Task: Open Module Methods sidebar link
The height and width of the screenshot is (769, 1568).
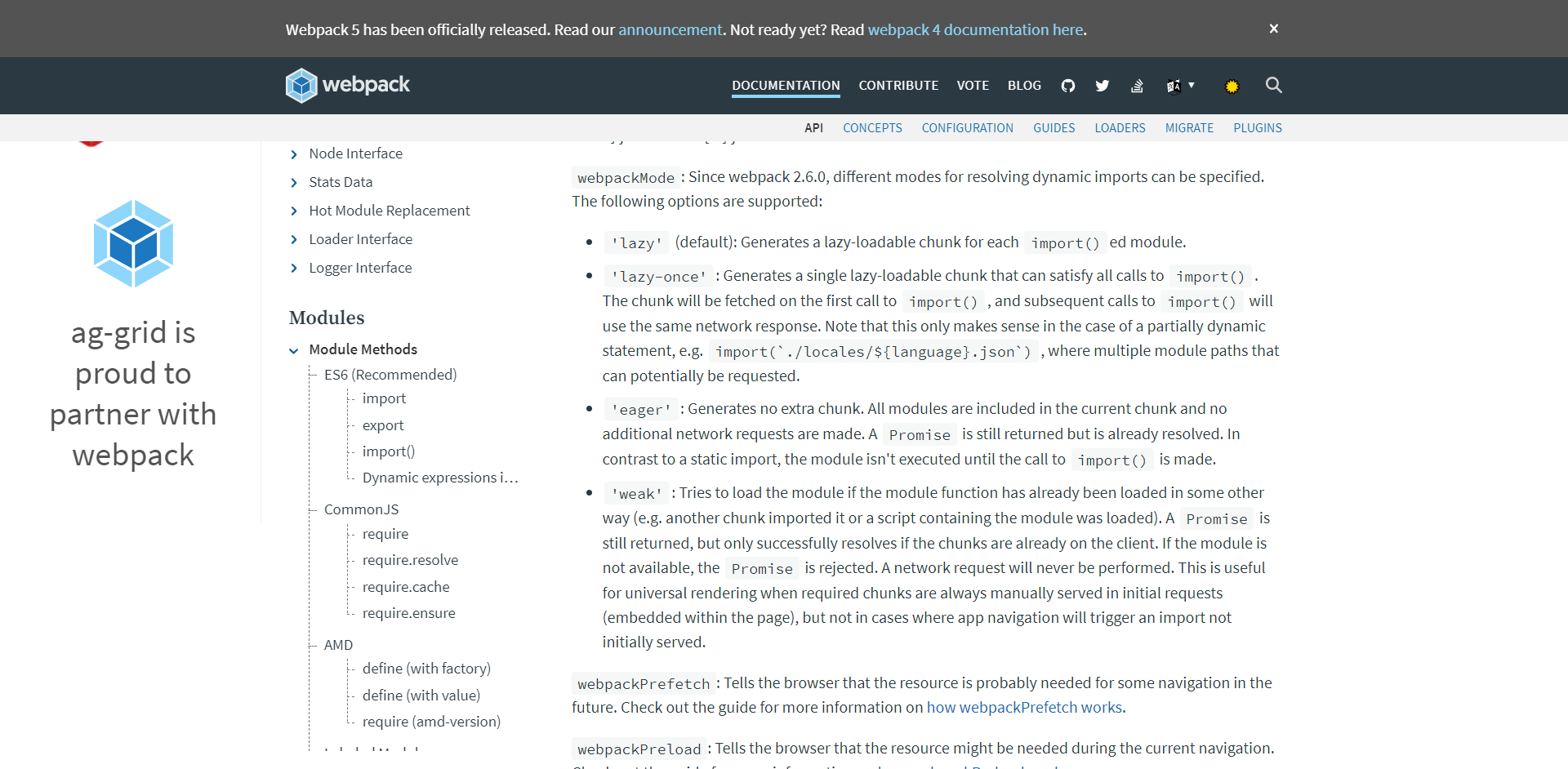Action: [363, 349]
